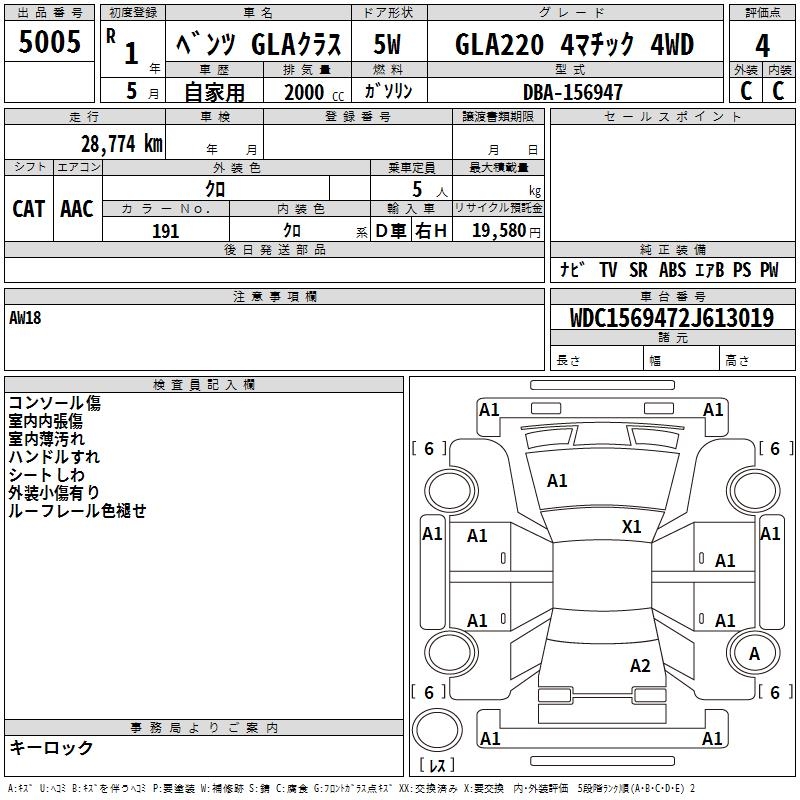Click the circled A wheel marker
800x800 pixels.
(753, 654)
